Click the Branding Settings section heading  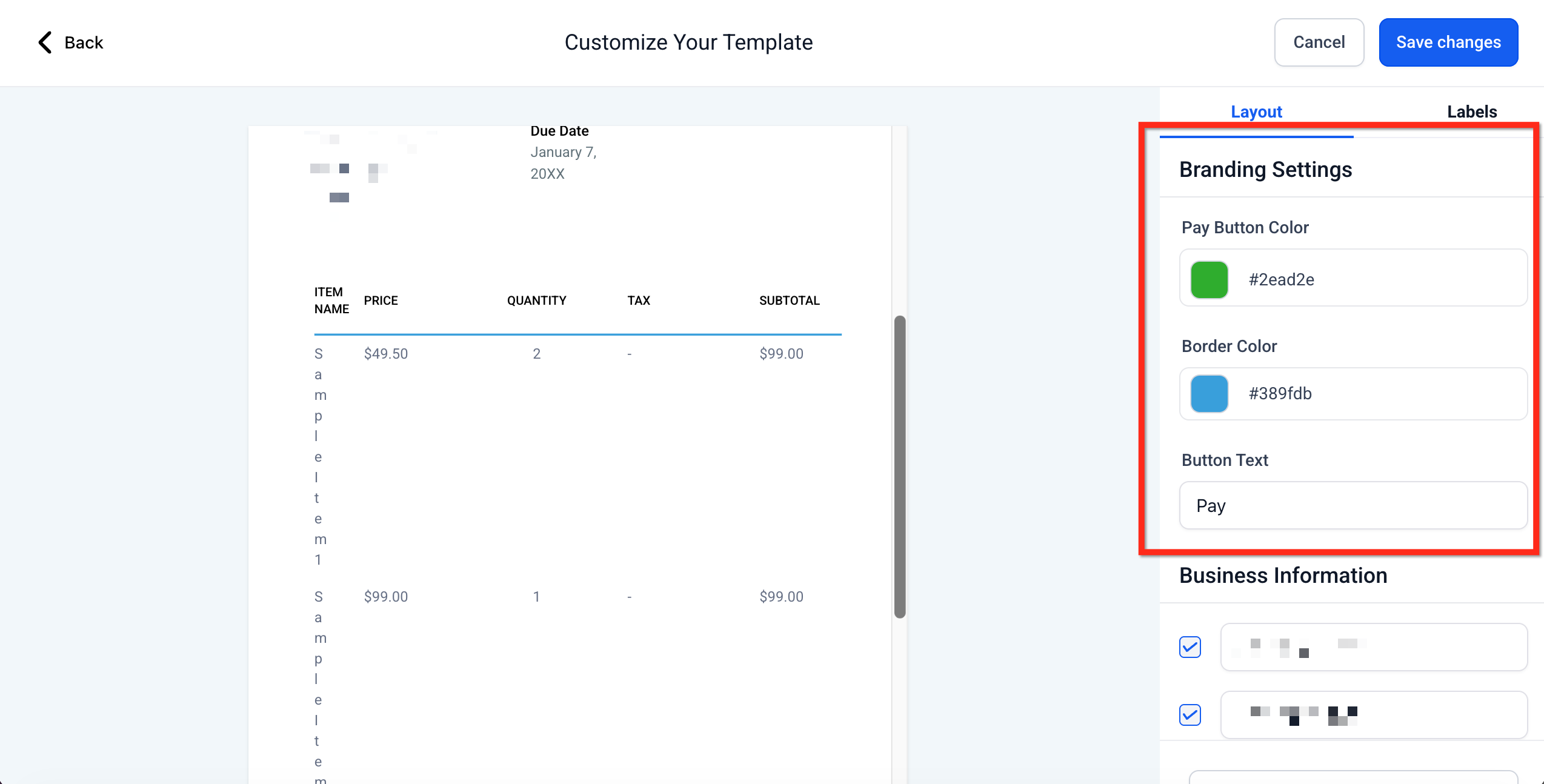pos(1265,170)
